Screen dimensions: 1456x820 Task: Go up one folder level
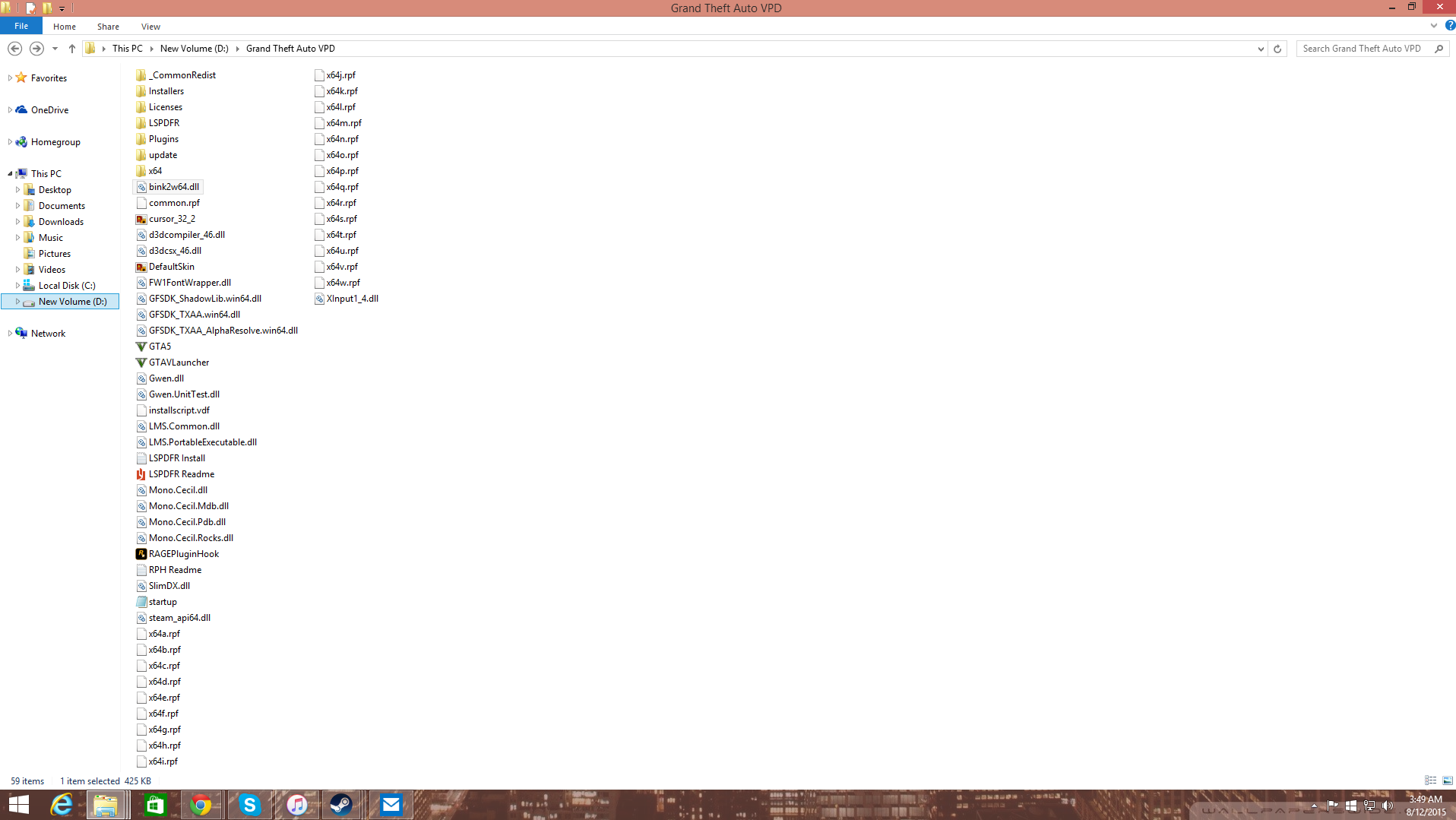pos(72,49)
